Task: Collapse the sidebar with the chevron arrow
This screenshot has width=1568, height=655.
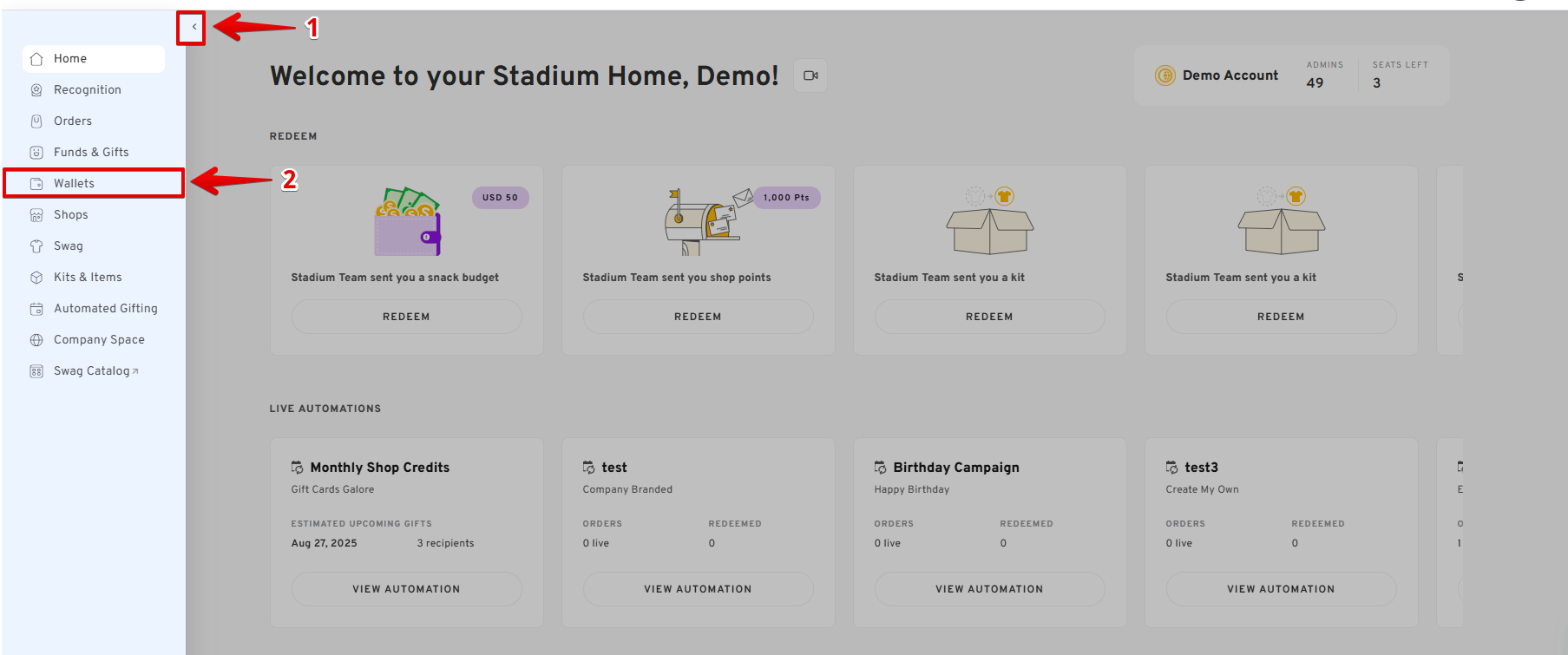Action: pos(194,27)
